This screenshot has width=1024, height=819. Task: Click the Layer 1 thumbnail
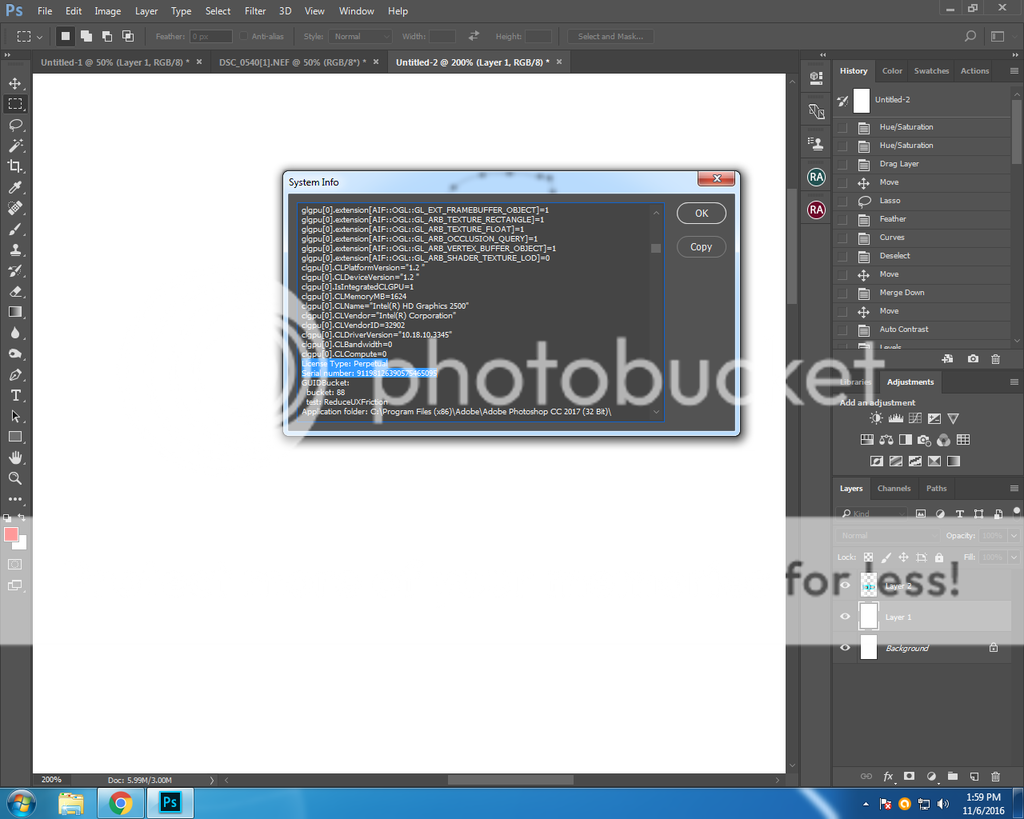click(869, 617)
